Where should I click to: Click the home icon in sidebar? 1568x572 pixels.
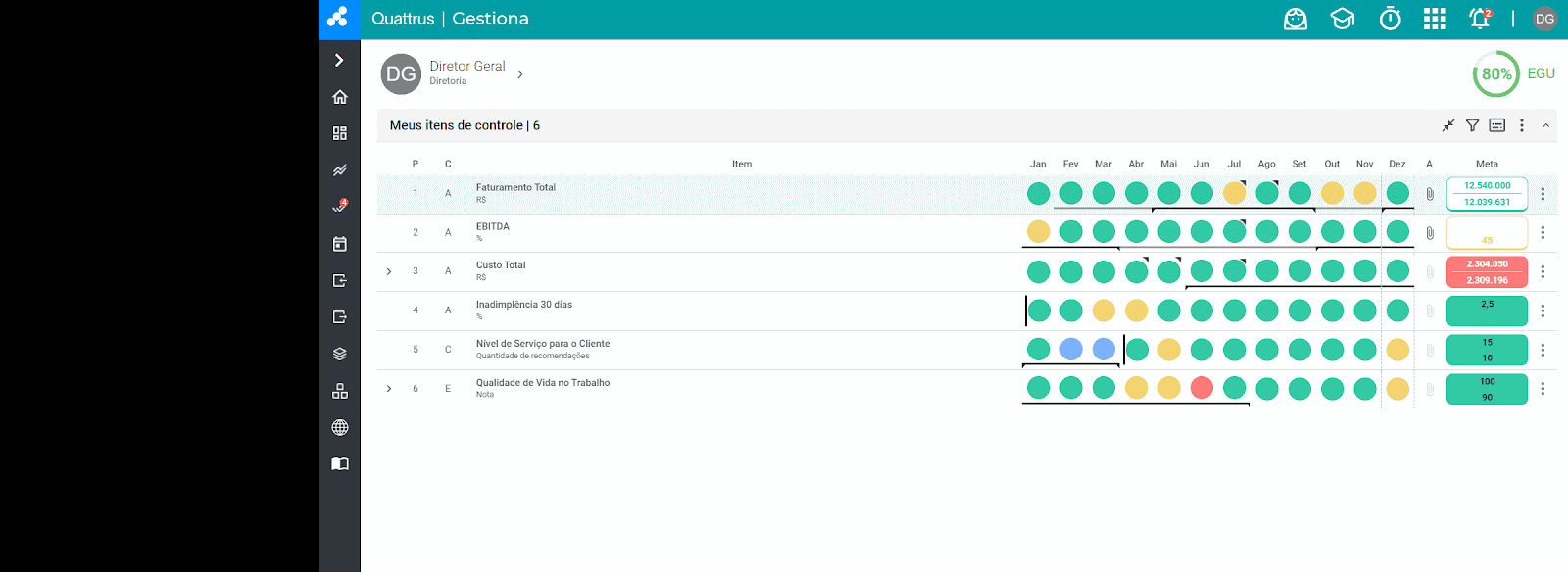click(340, 97)
